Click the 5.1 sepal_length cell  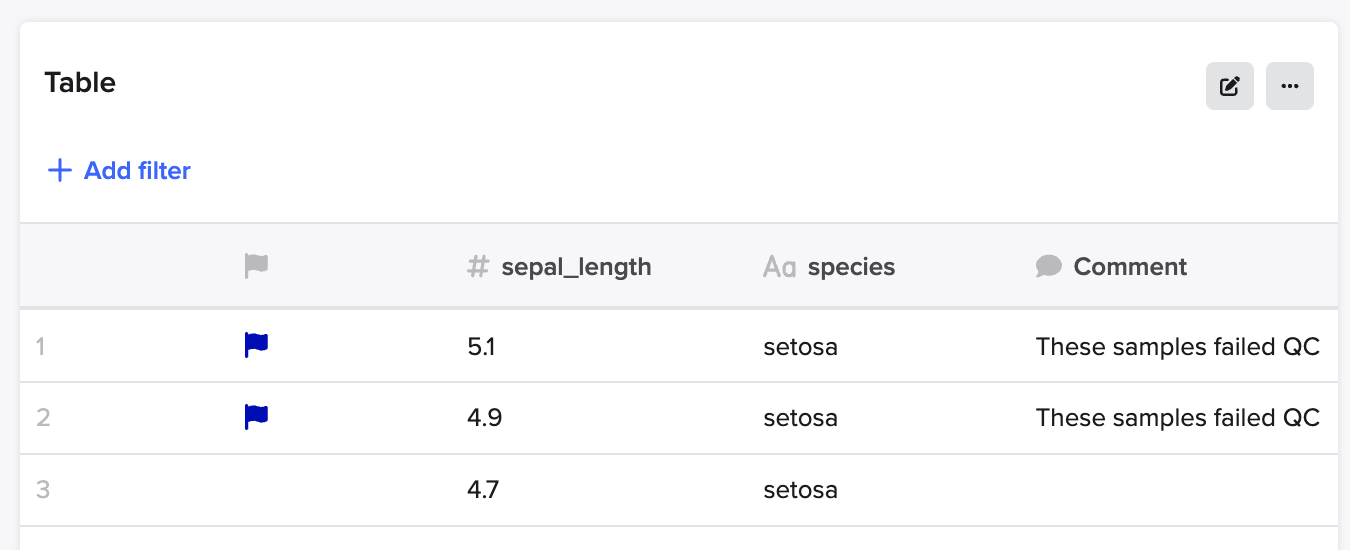[x=482, y=347]
